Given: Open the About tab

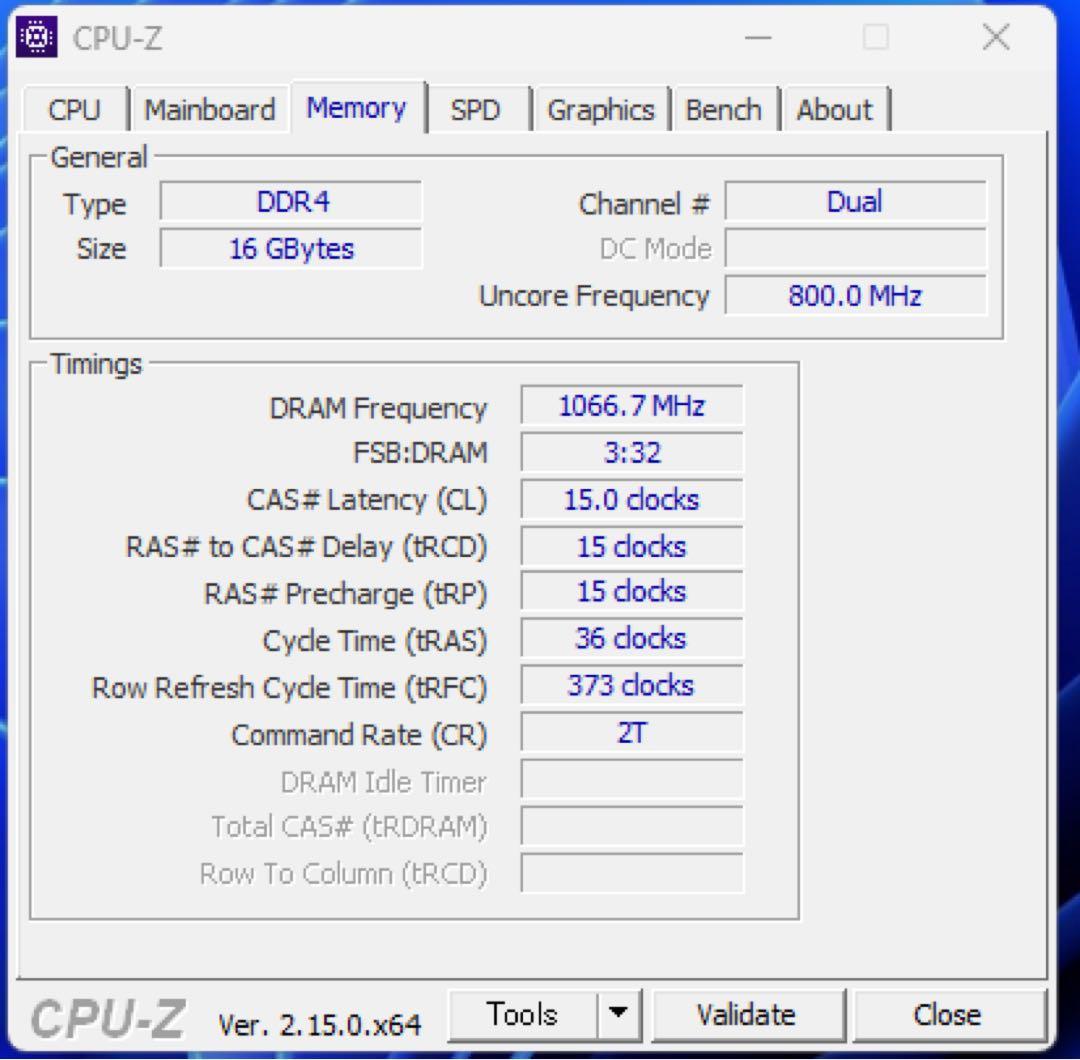Looking at the screenshot, I should [836, 109].
